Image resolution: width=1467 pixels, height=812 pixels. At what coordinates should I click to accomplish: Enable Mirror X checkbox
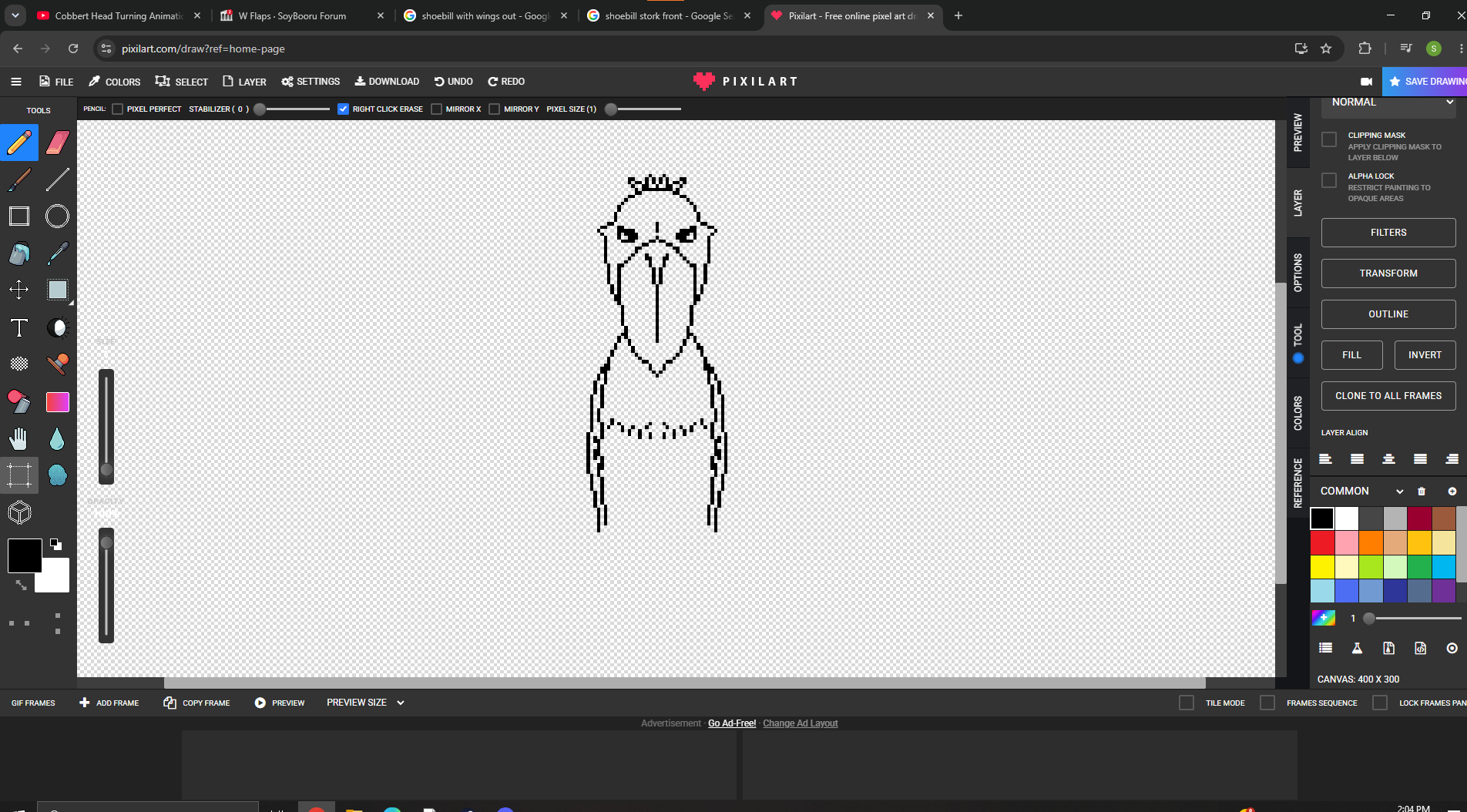coord(437,109)
